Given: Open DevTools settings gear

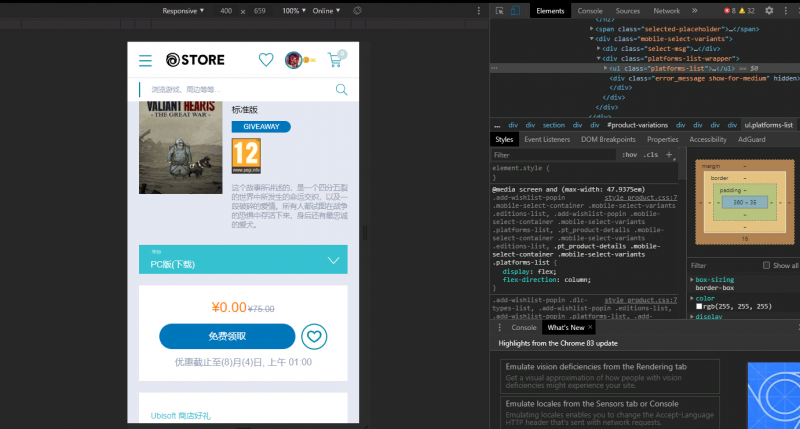Looking at the screenshot, I should 769,11.
